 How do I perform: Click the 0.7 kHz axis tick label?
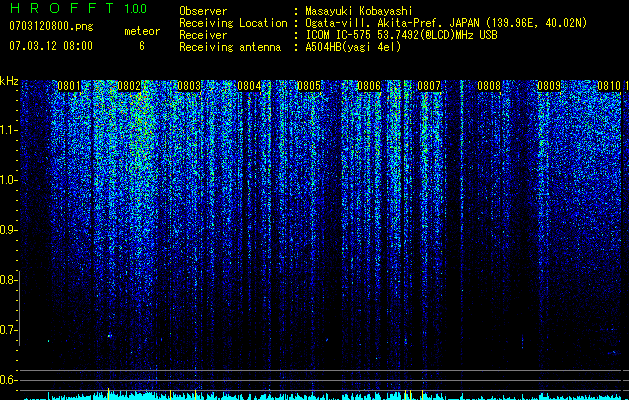point(7,330)
